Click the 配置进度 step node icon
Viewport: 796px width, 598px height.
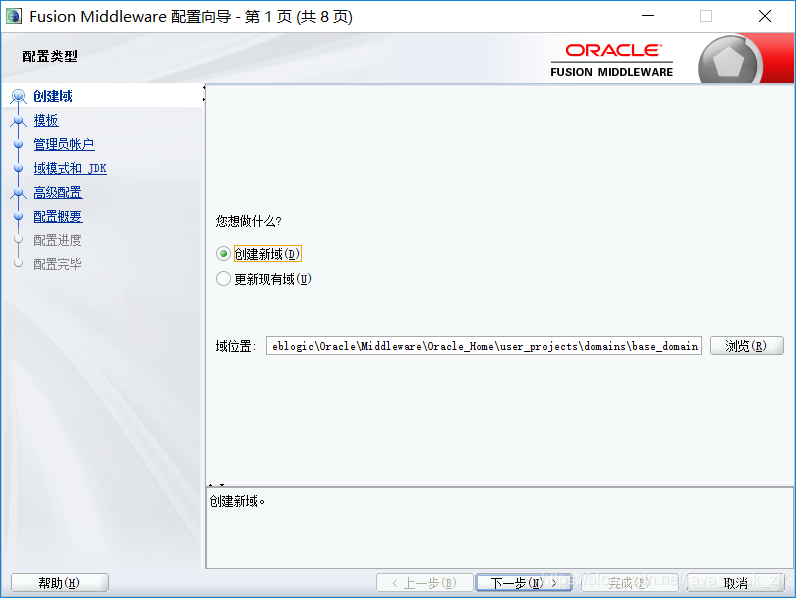(19, 239)
